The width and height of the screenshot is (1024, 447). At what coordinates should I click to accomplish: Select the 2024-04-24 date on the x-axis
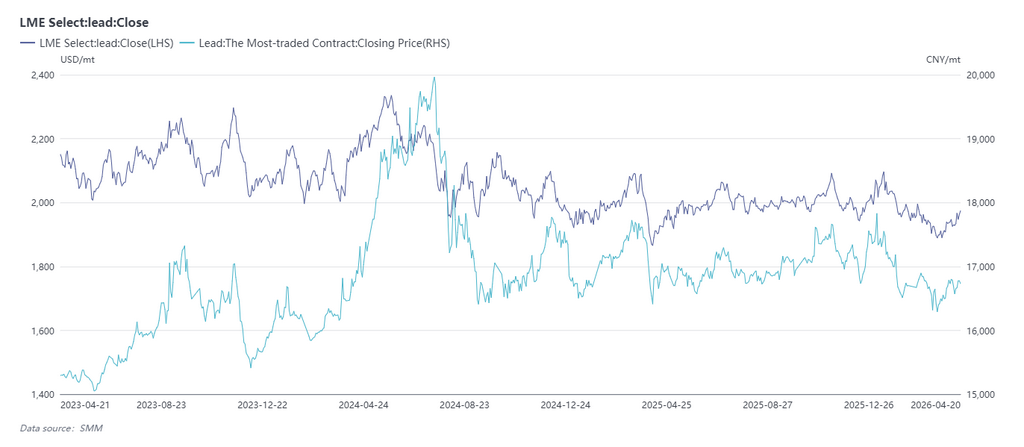pyautogui.click(x=364, y=407)
